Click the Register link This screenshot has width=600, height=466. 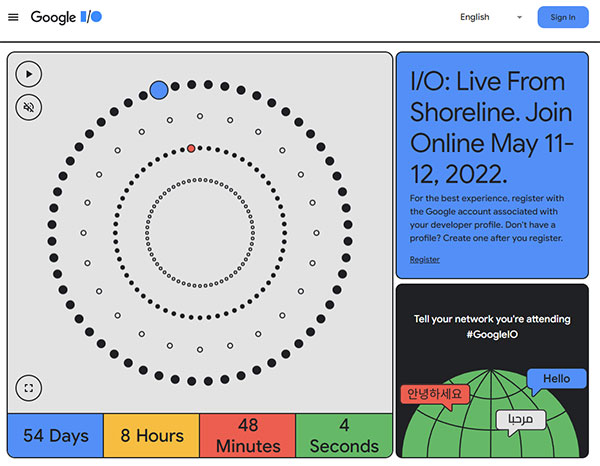424,259
